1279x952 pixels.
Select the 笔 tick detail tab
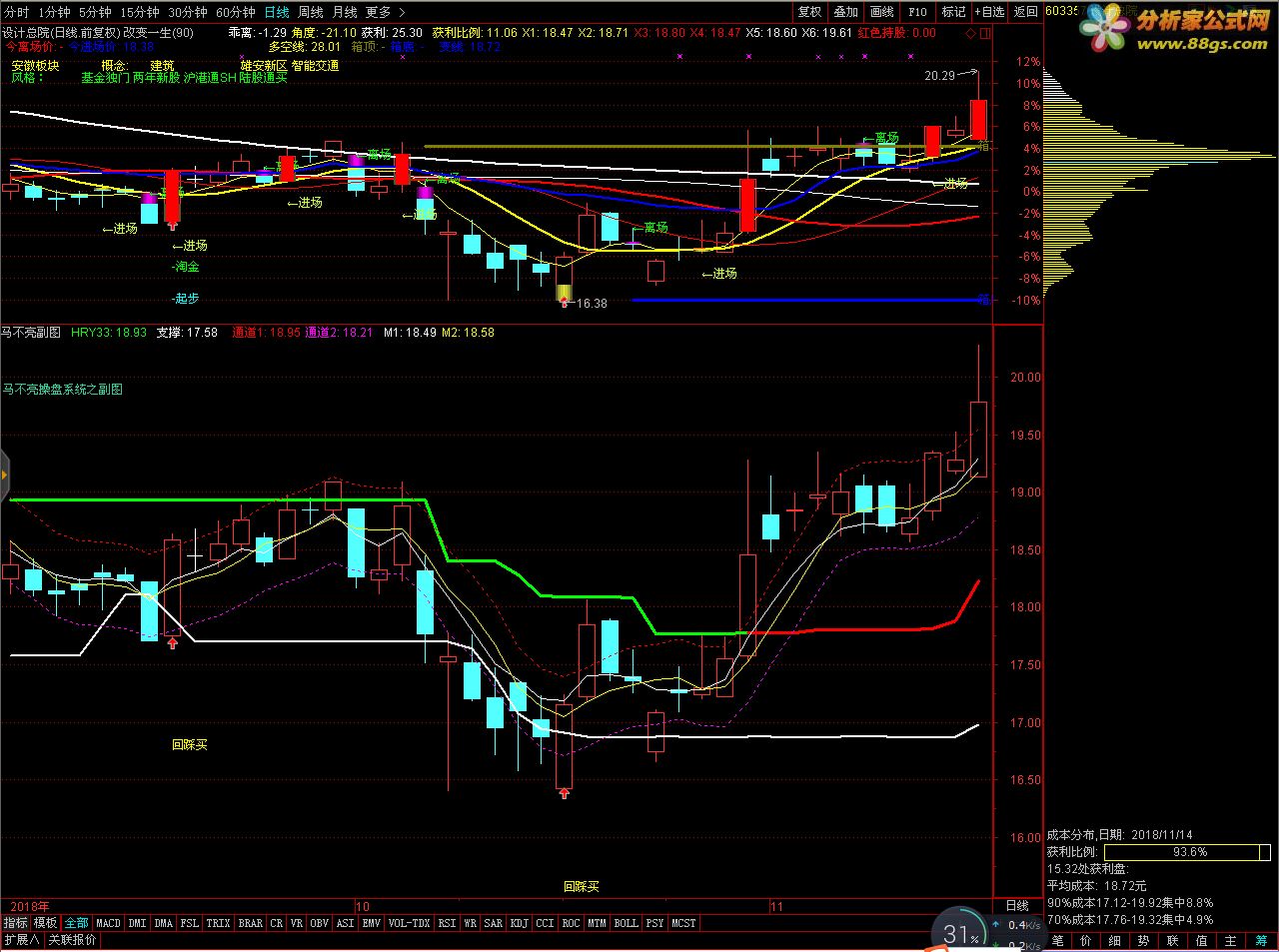[1058, 941]
